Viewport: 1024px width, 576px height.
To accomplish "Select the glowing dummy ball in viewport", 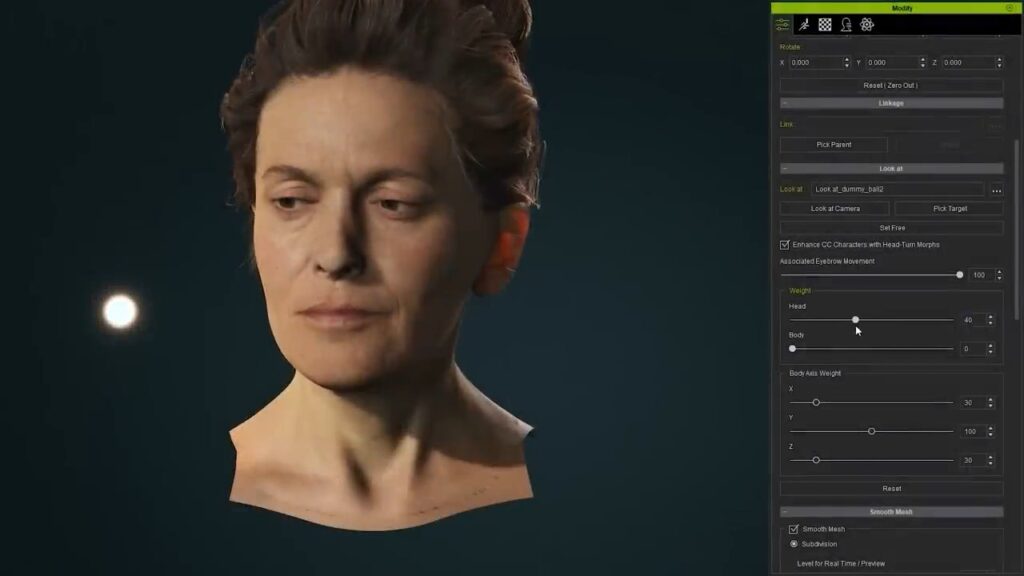I will pos(120,311).
